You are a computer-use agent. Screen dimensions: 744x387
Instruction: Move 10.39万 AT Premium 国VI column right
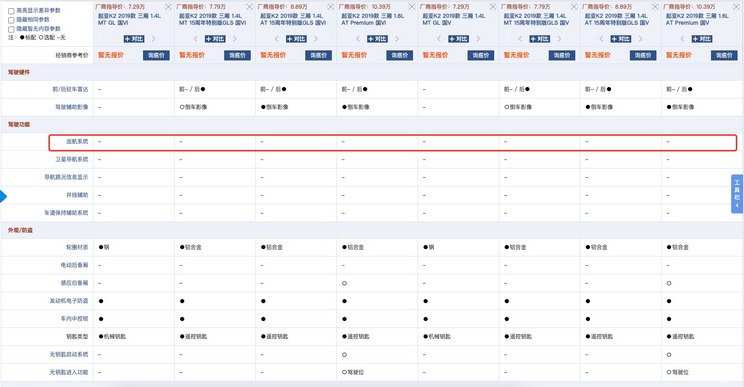397,39
